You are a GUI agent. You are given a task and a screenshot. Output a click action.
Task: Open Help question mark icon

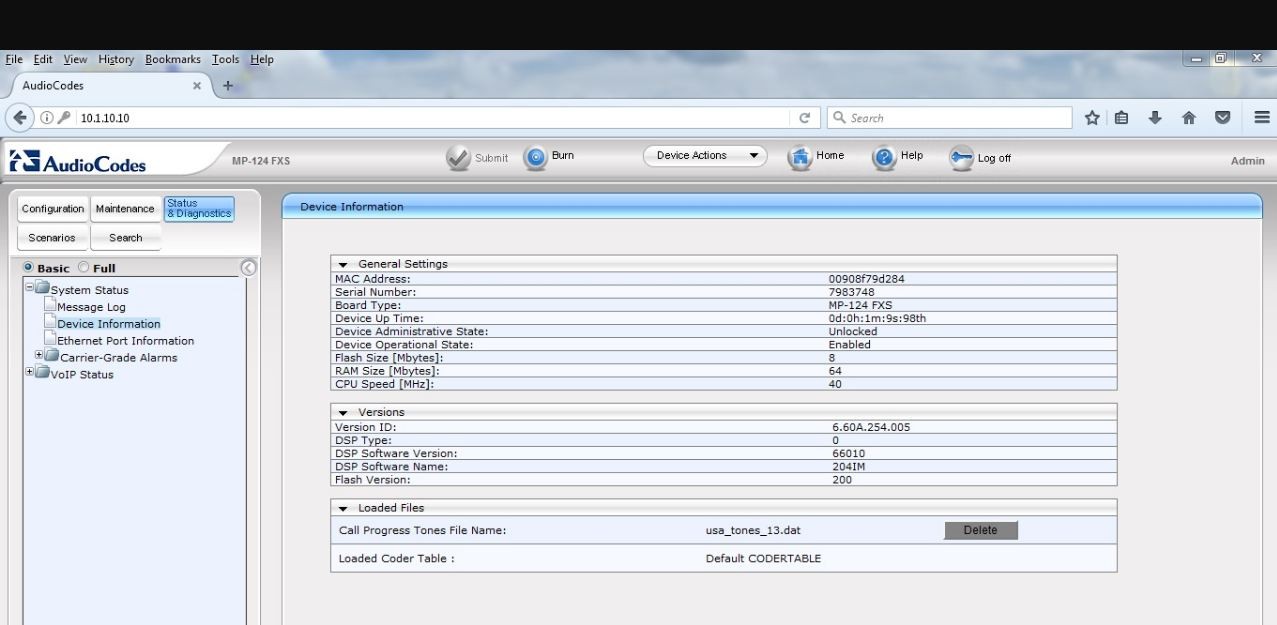(883, 158)
